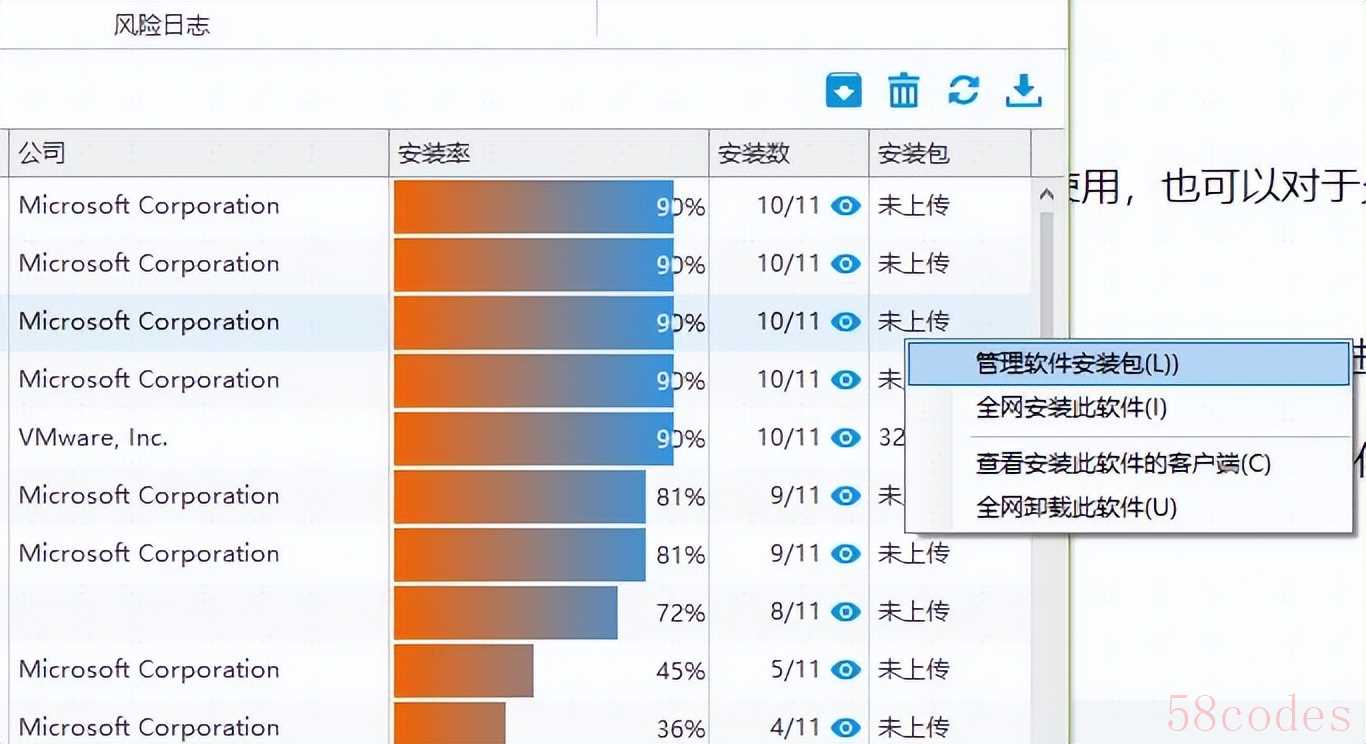Click the eye icon beside 8/11
The width and height of the screenshot is (1366, 744).
tap(846, 612)
